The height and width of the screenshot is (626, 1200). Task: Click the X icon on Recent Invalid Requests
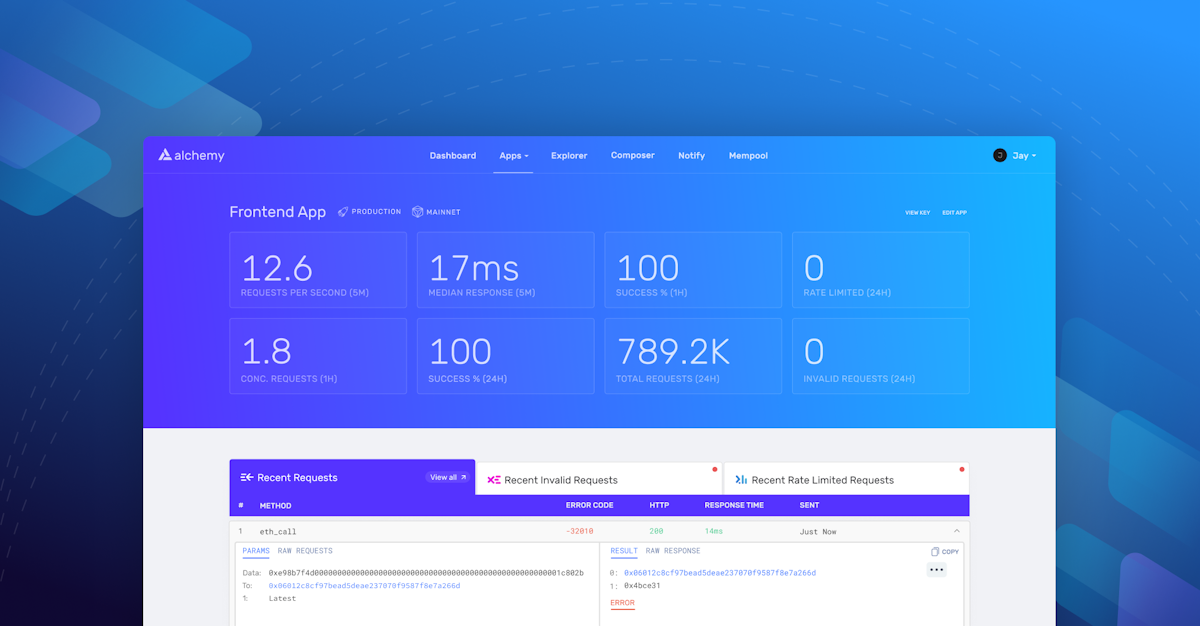[x=494, y=479]
